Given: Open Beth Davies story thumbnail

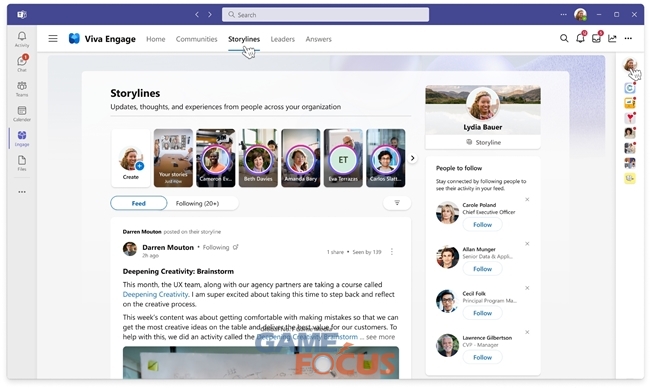Looking at the screenshot, I should [258, 158].
